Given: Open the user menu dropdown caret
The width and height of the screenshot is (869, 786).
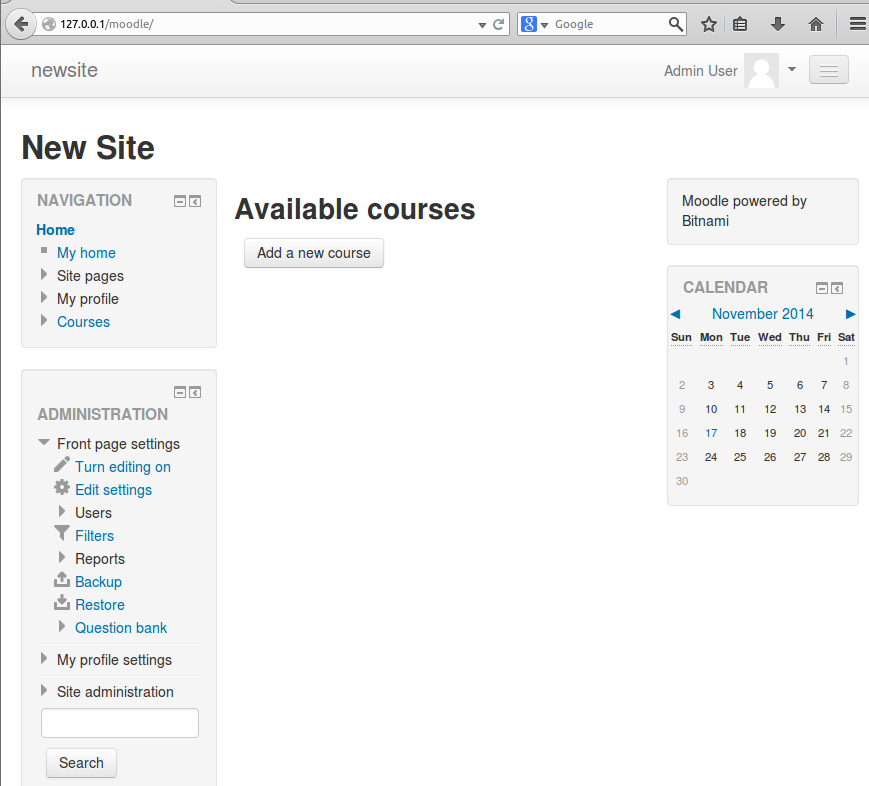Looking at the screenshot, I should tap(792, 69).
